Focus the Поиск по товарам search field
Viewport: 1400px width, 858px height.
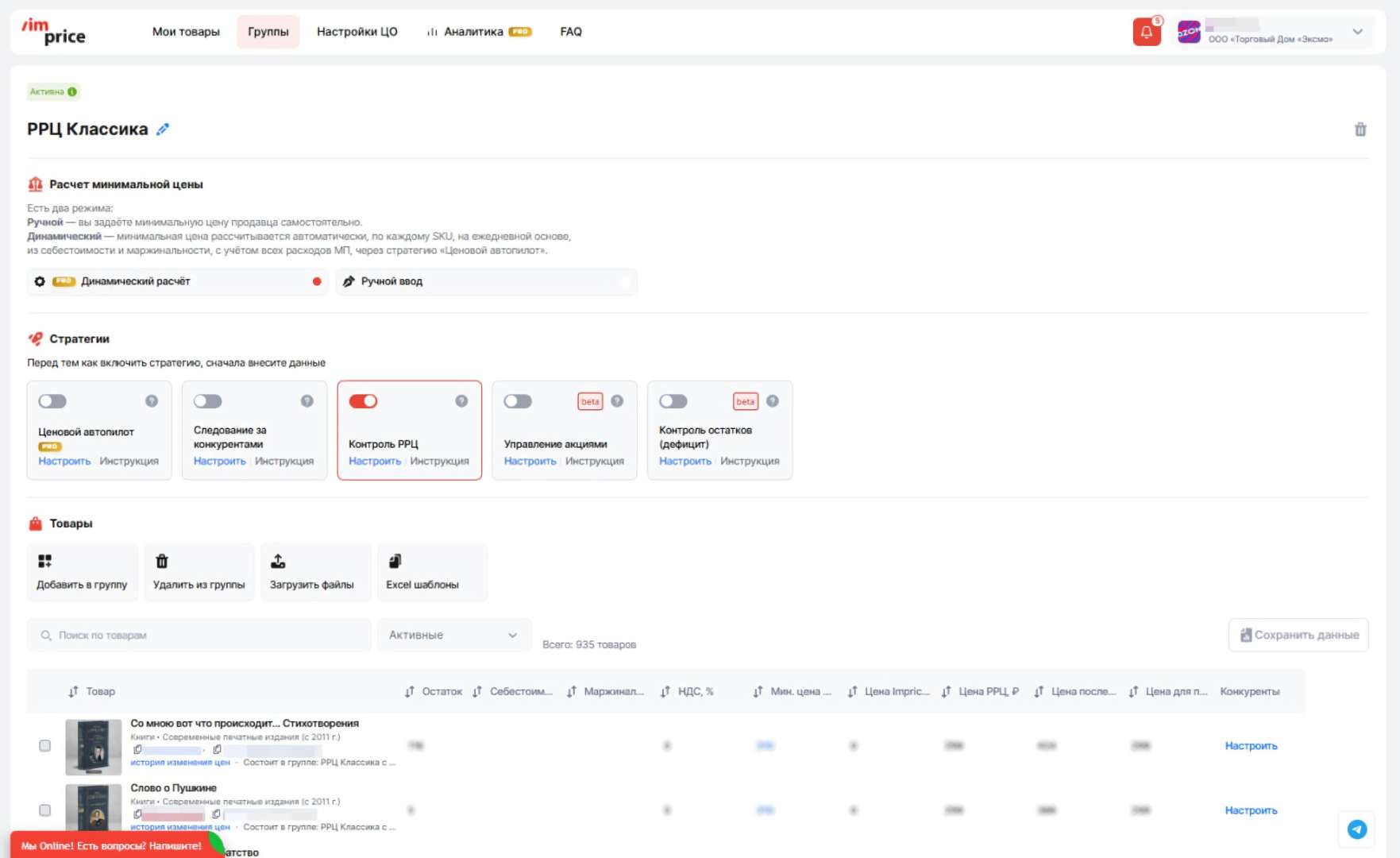pyautogui.click(x=199, y=636)
